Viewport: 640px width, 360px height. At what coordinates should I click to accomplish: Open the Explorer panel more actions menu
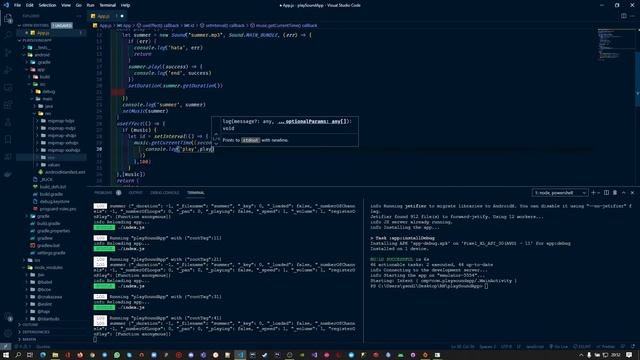79,16
